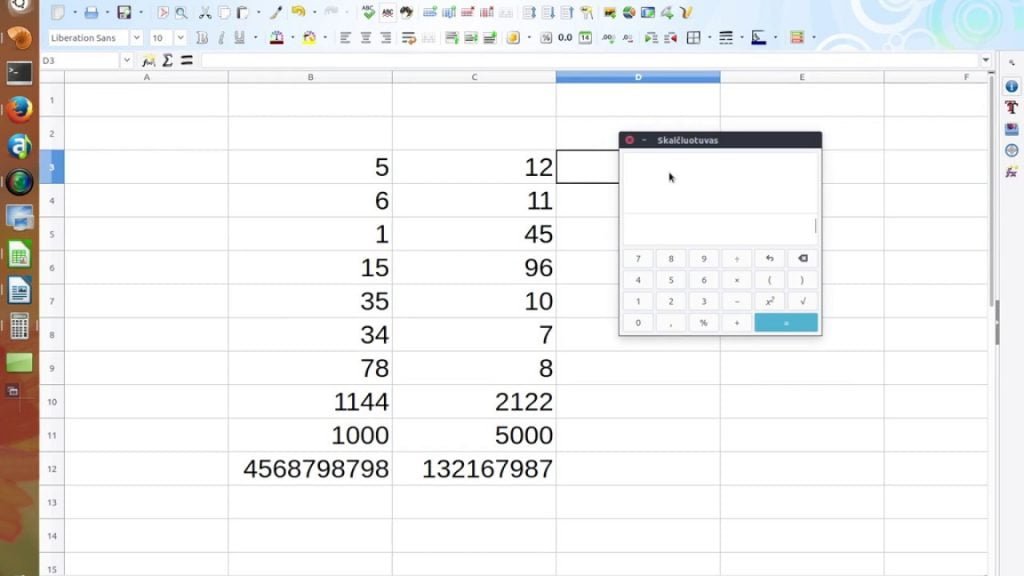Open the Font Name dropdown
Image resolution: width=1024 pixels, height=576 pixels.
coord(136,38)
